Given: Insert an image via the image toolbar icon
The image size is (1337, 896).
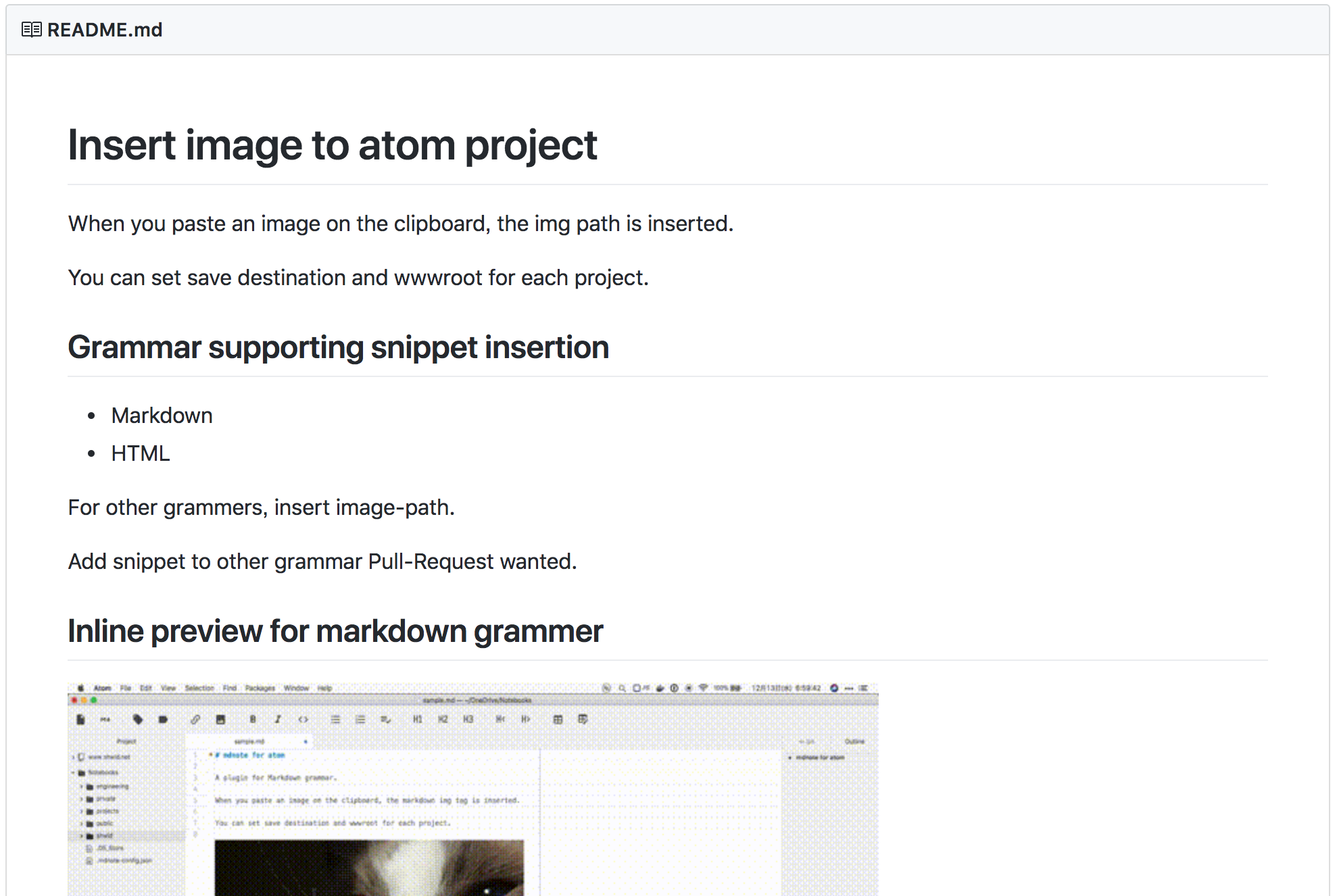Looking at the screenshot, I should pyautogui.click(x=220, y=719).
